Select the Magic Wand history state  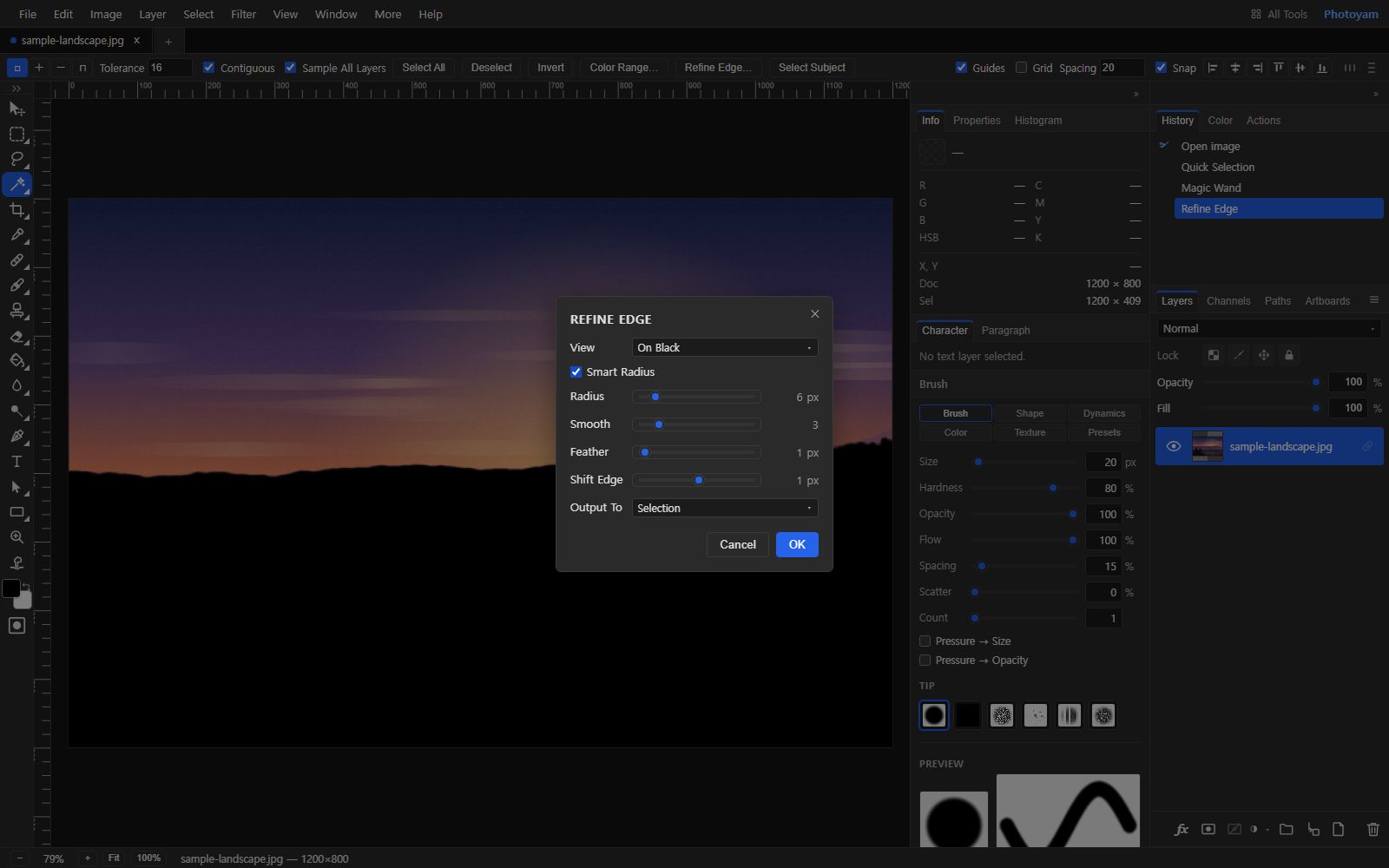pyautogui.click(x=1279, y=187)
